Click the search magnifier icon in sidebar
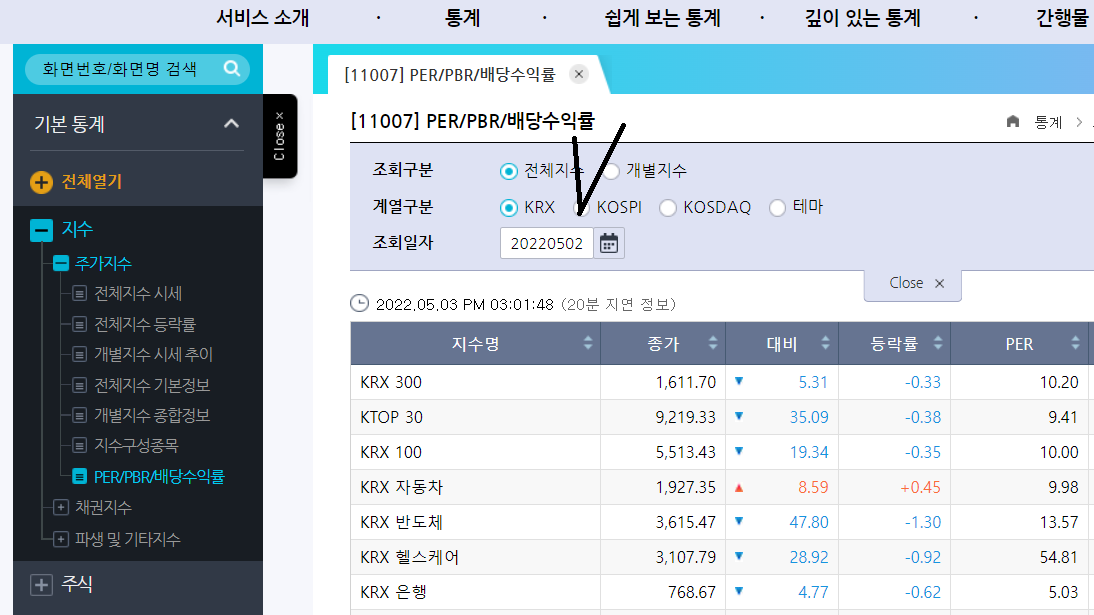1094x615 pixels. tap(232, 71)
